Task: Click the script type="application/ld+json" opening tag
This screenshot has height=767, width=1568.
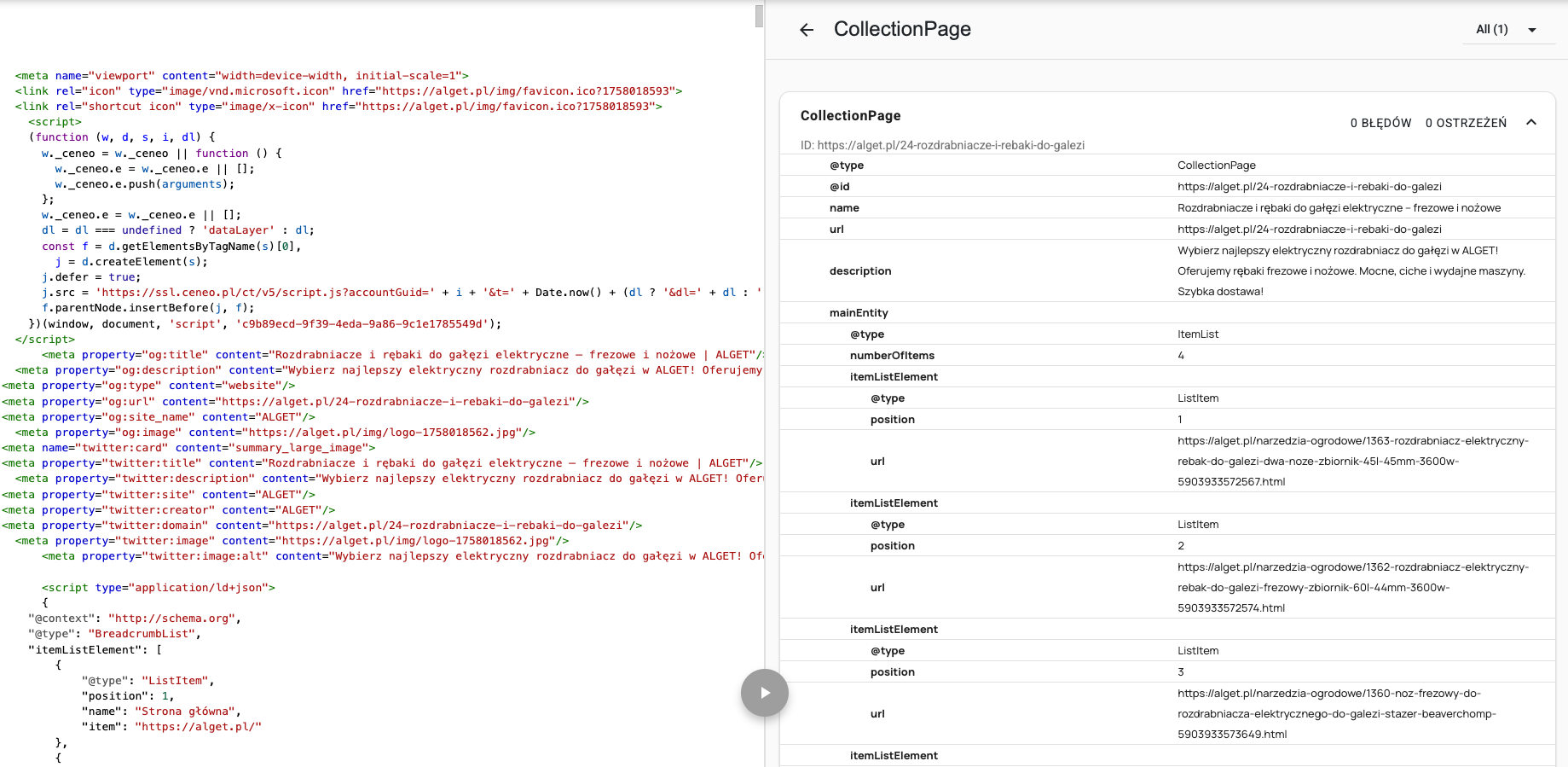Action: (x=159, y=588)
